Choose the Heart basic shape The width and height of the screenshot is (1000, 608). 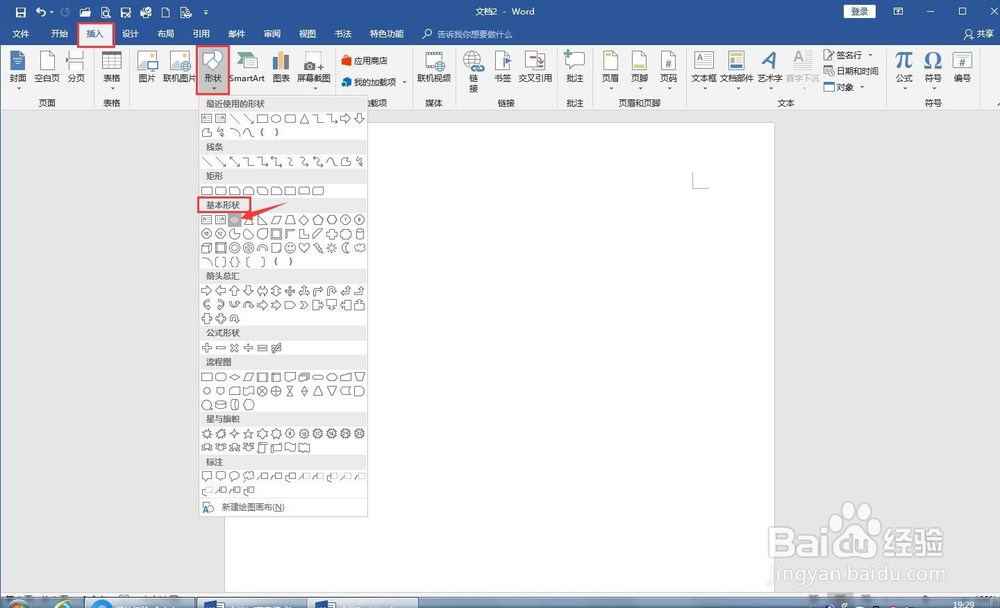click(x=304, y=248)
